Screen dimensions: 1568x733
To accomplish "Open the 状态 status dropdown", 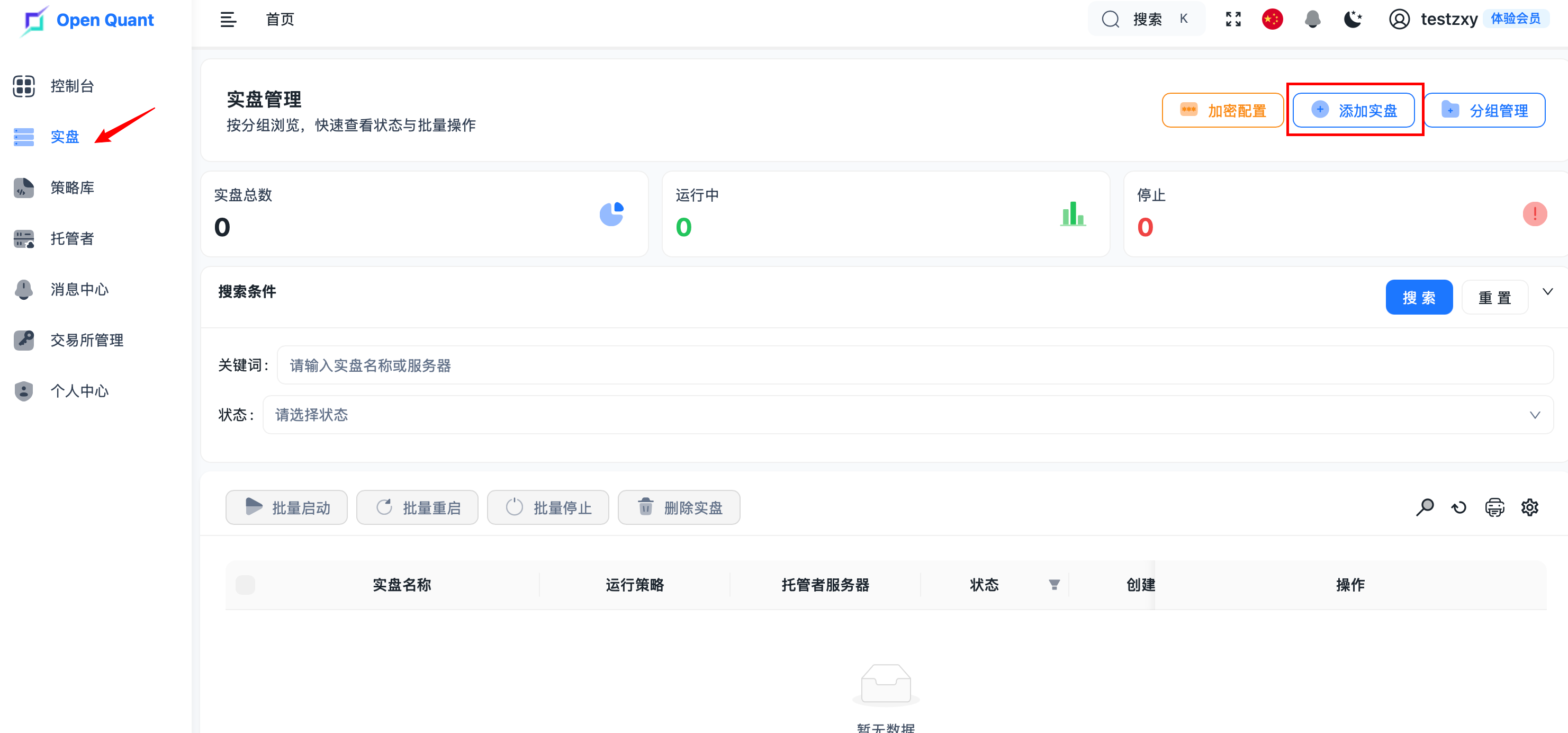I will [907, 415].
